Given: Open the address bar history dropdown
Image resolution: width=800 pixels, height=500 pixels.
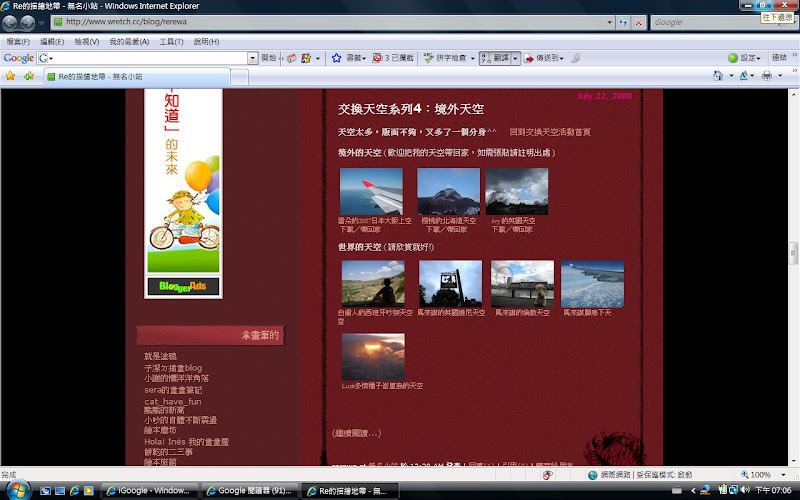Looking at the screenshot, I should [x=609, y=22].
